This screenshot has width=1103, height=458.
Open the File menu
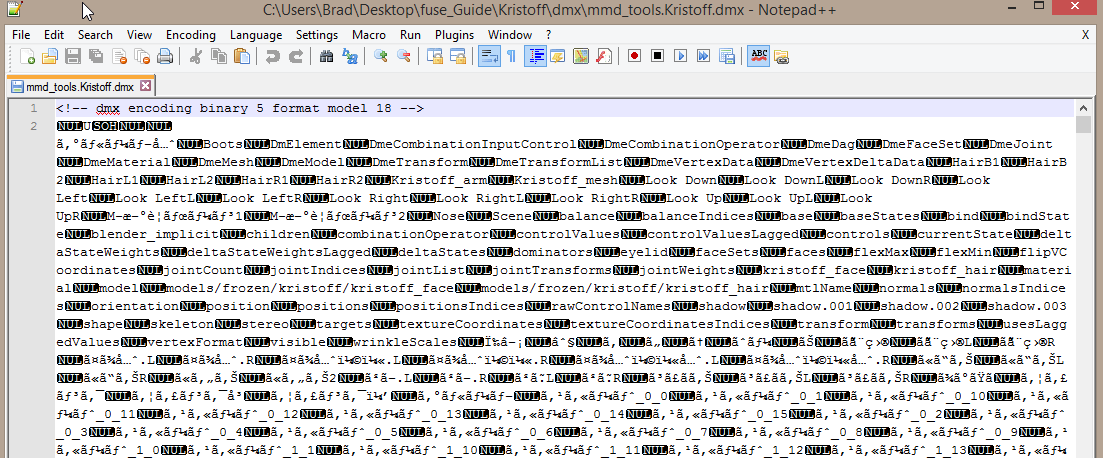coord(21,34)
